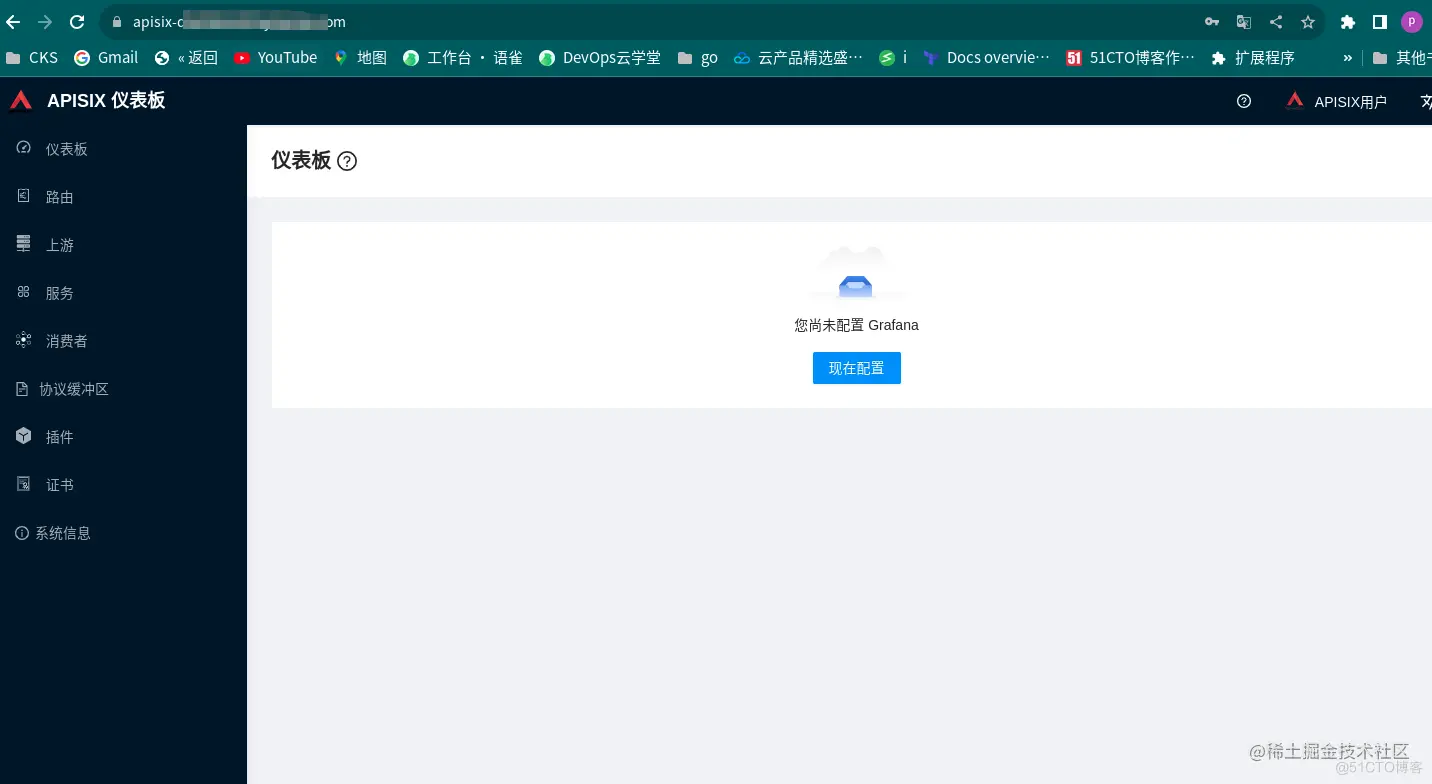Open the 51CTO博客 bookmark
The height and width of the screenshot is (784, 1432).
pos(1131,58)
